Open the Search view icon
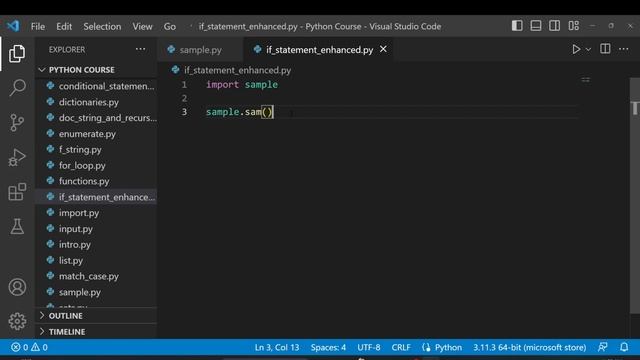 pos(17,87)
